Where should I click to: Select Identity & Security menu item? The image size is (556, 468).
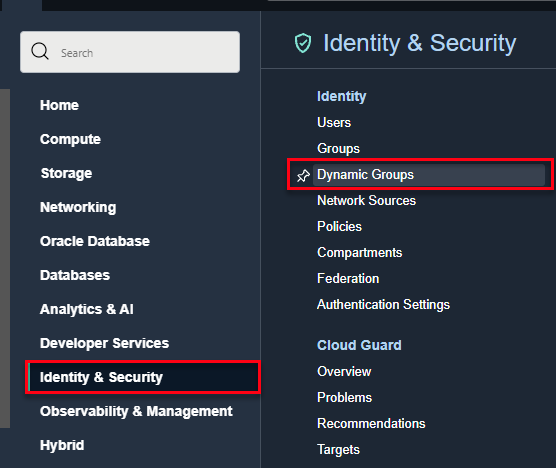(144, 377)
